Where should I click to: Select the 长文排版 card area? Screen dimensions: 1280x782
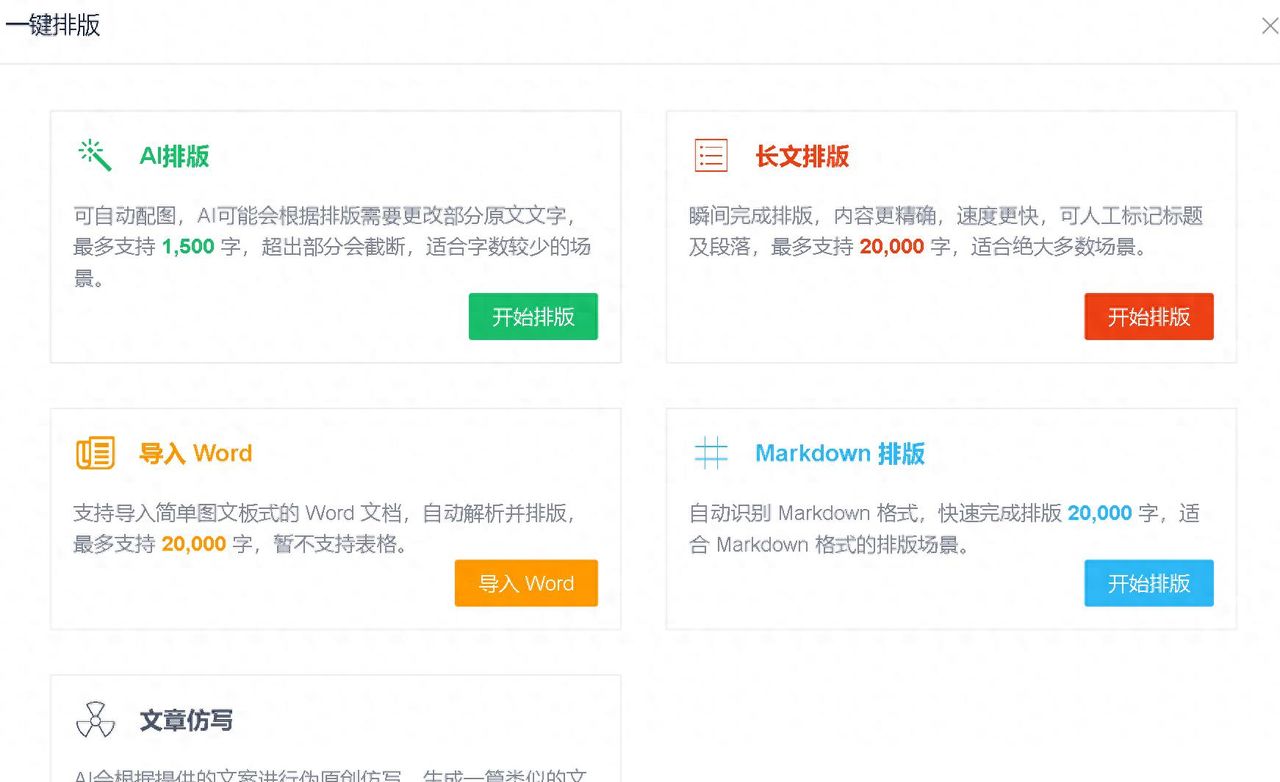tap(950, 236)
